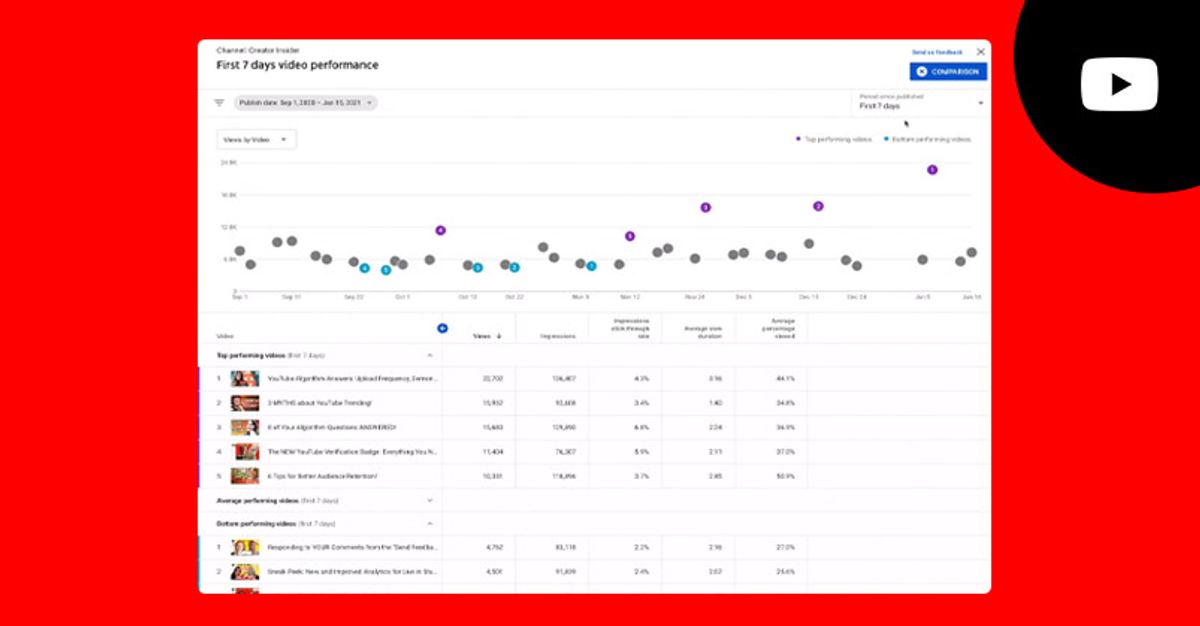
Task: Click the sort arrow next to Views
Action: click(x=497, y=337)
